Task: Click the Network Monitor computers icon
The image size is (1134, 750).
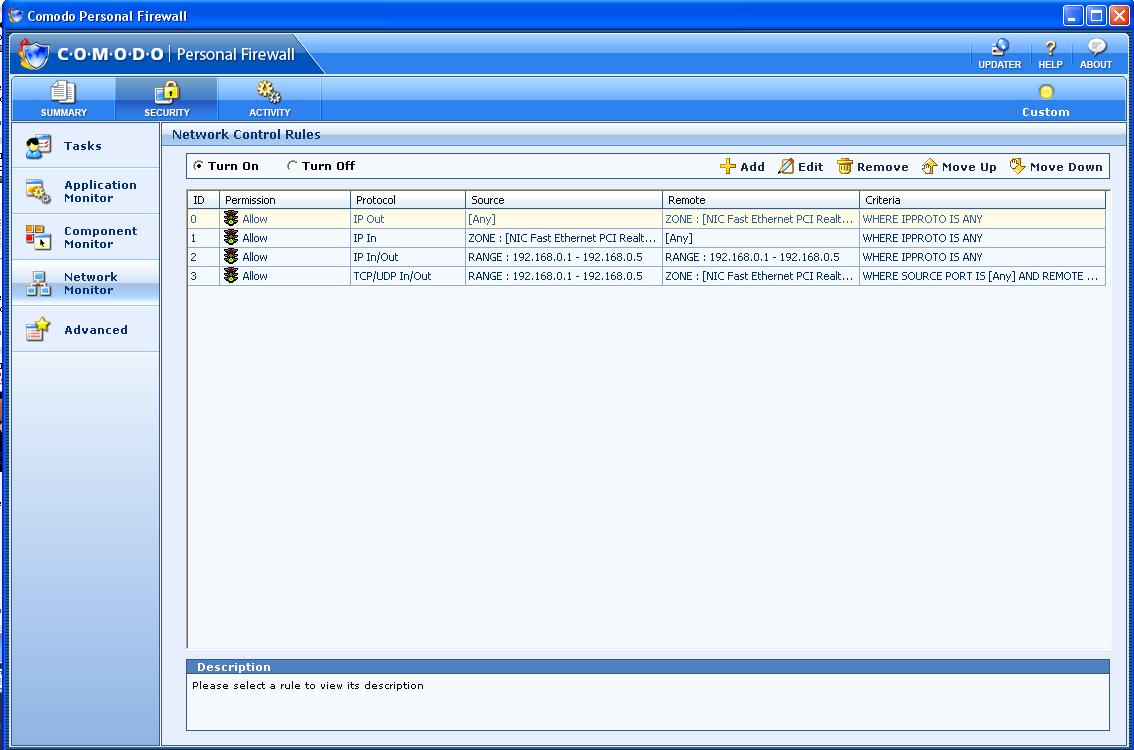Action: coord(38,284)
